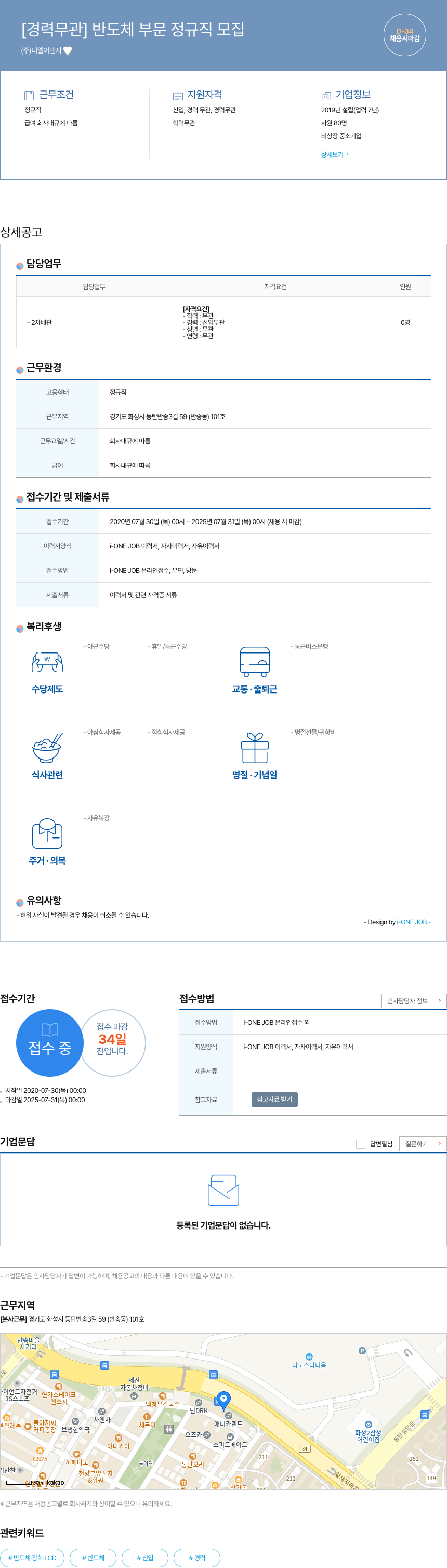Screen dimensions: 447x1568
Task: Click the 식사관련 rice bowl icon
Action: (x=47, y=748)
